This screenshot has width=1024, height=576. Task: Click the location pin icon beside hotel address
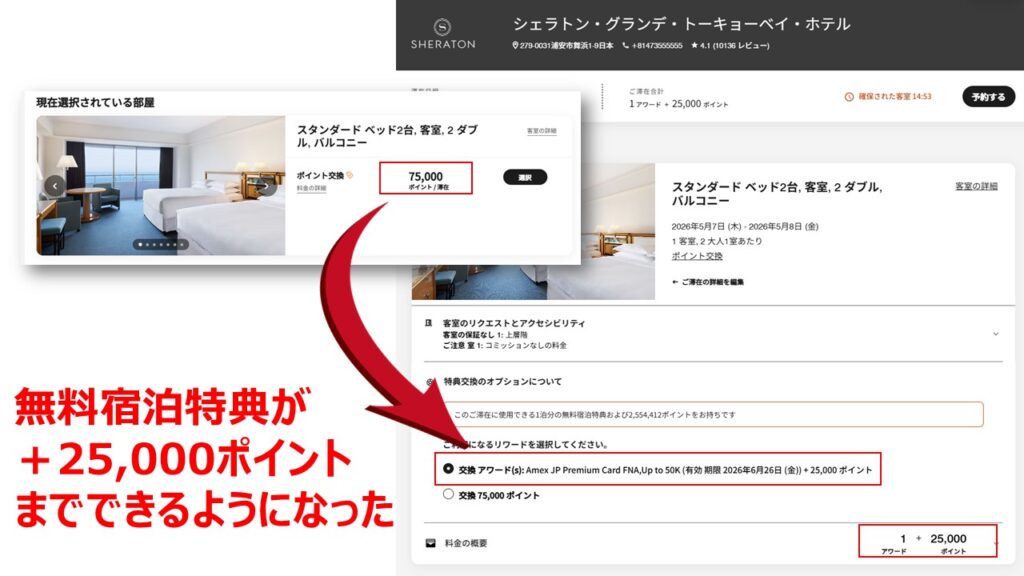[x=515, y=46]
